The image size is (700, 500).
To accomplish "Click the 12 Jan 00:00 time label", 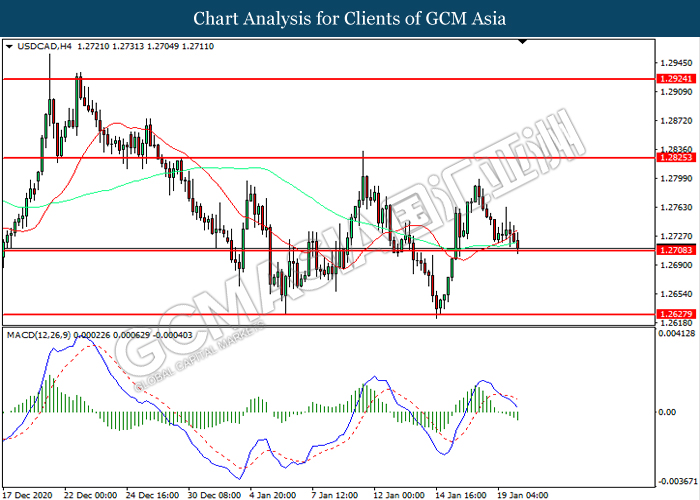I will (x=400, y=495).
